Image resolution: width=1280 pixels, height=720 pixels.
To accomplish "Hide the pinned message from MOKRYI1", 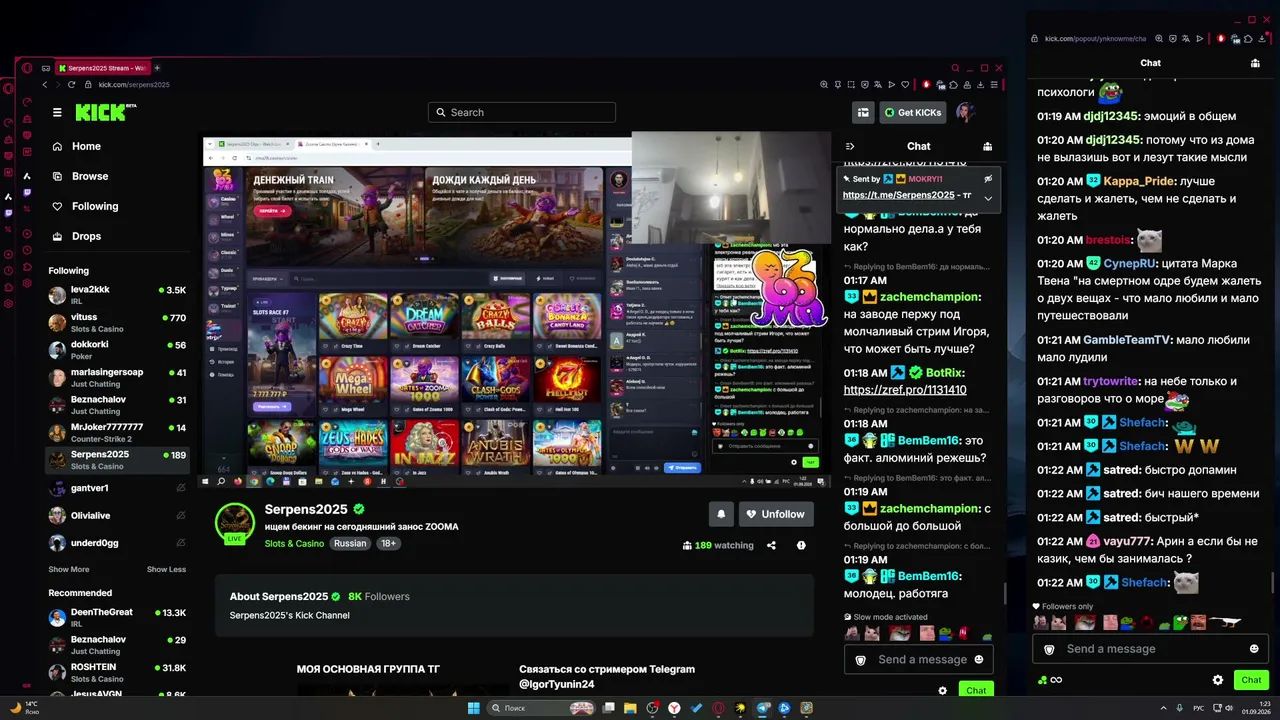I will tap(988, 179).
